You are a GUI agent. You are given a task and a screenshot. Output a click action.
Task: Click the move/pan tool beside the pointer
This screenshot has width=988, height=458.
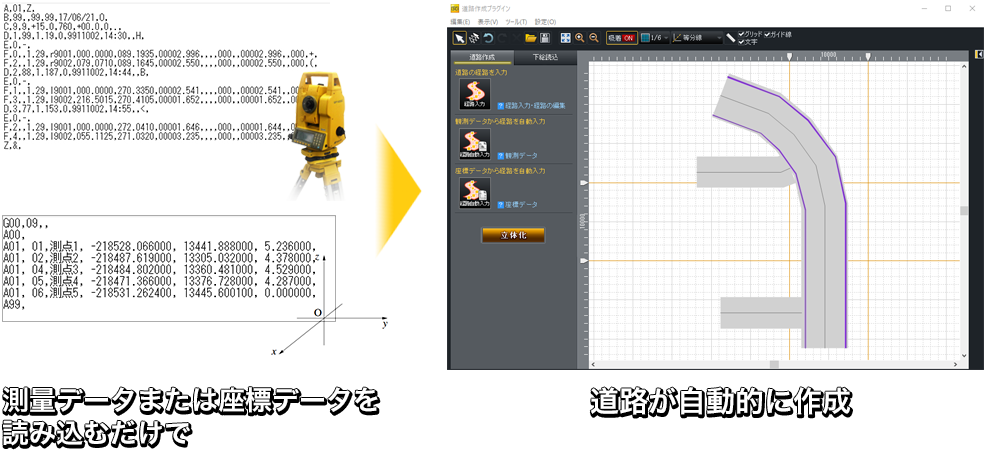click(474, 38)
